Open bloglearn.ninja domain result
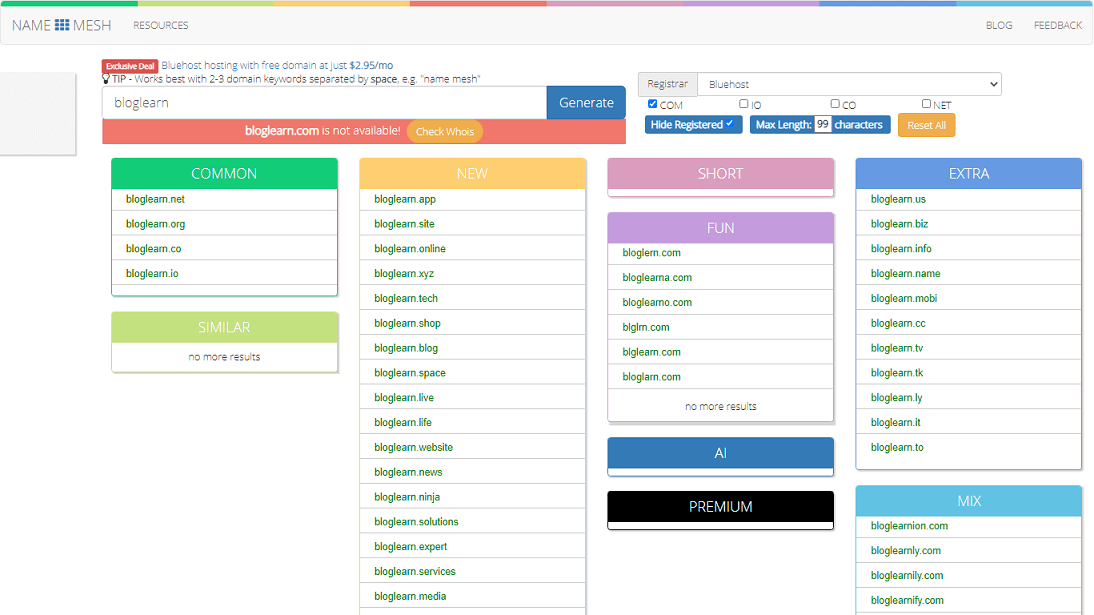 407,497
